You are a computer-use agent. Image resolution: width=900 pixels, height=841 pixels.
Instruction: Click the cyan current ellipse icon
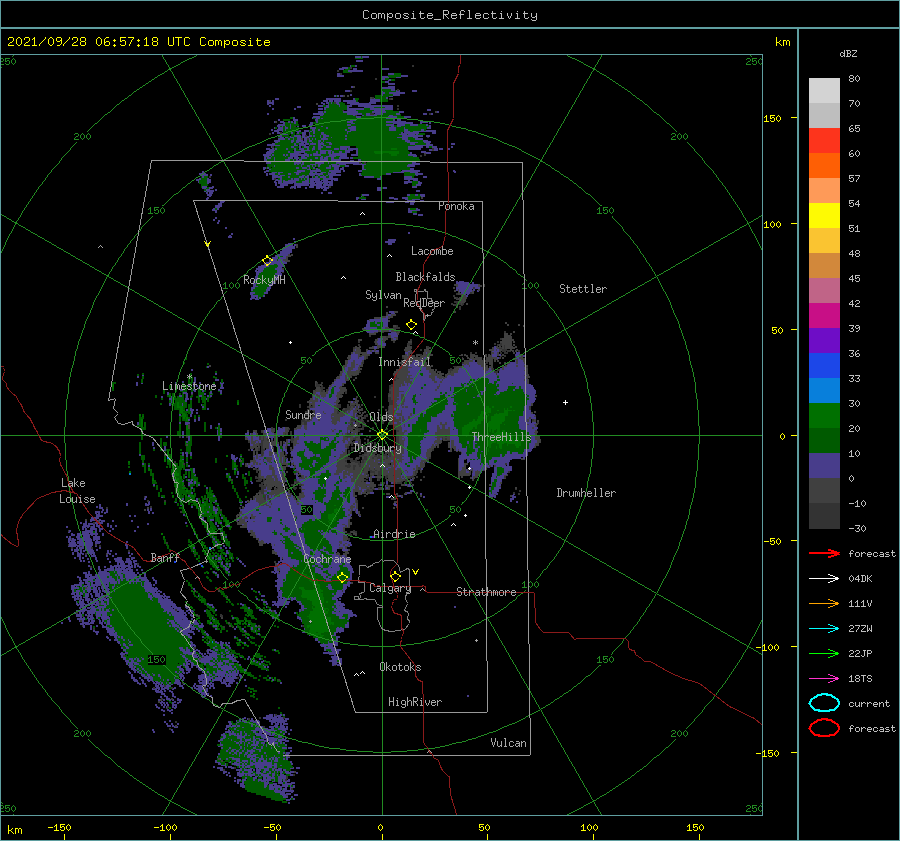(824, 703)
